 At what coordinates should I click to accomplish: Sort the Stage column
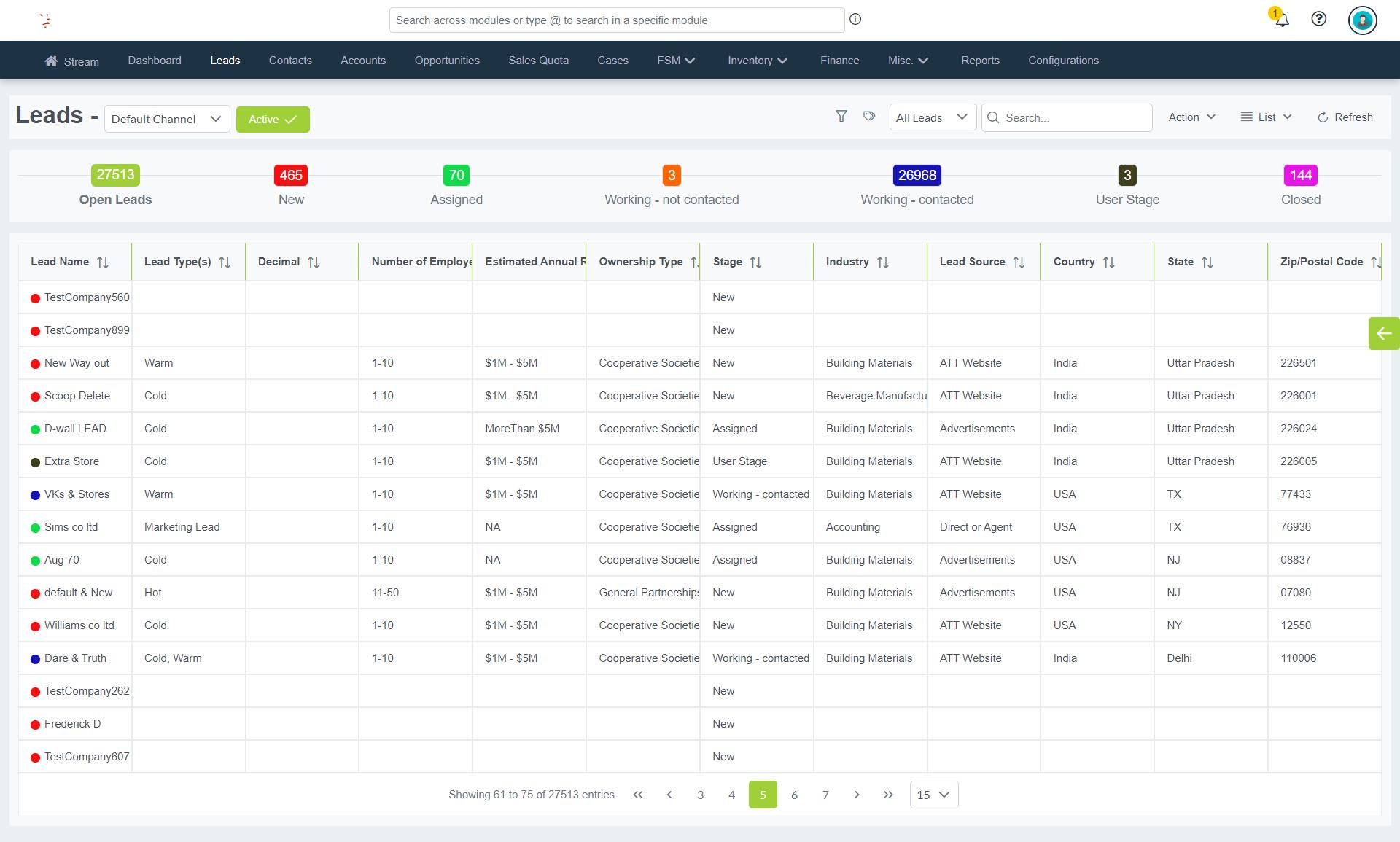(755, 262)
